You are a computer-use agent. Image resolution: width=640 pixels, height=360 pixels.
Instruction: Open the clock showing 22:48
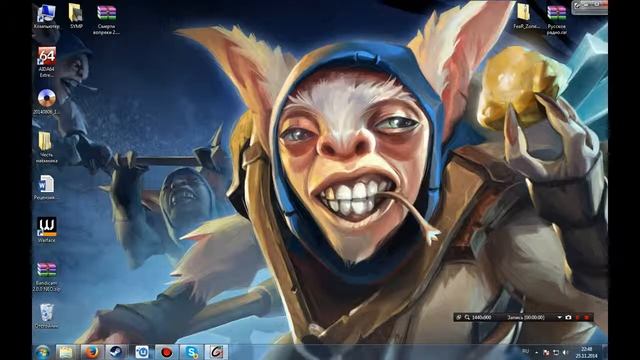click(x=587, y=352)
